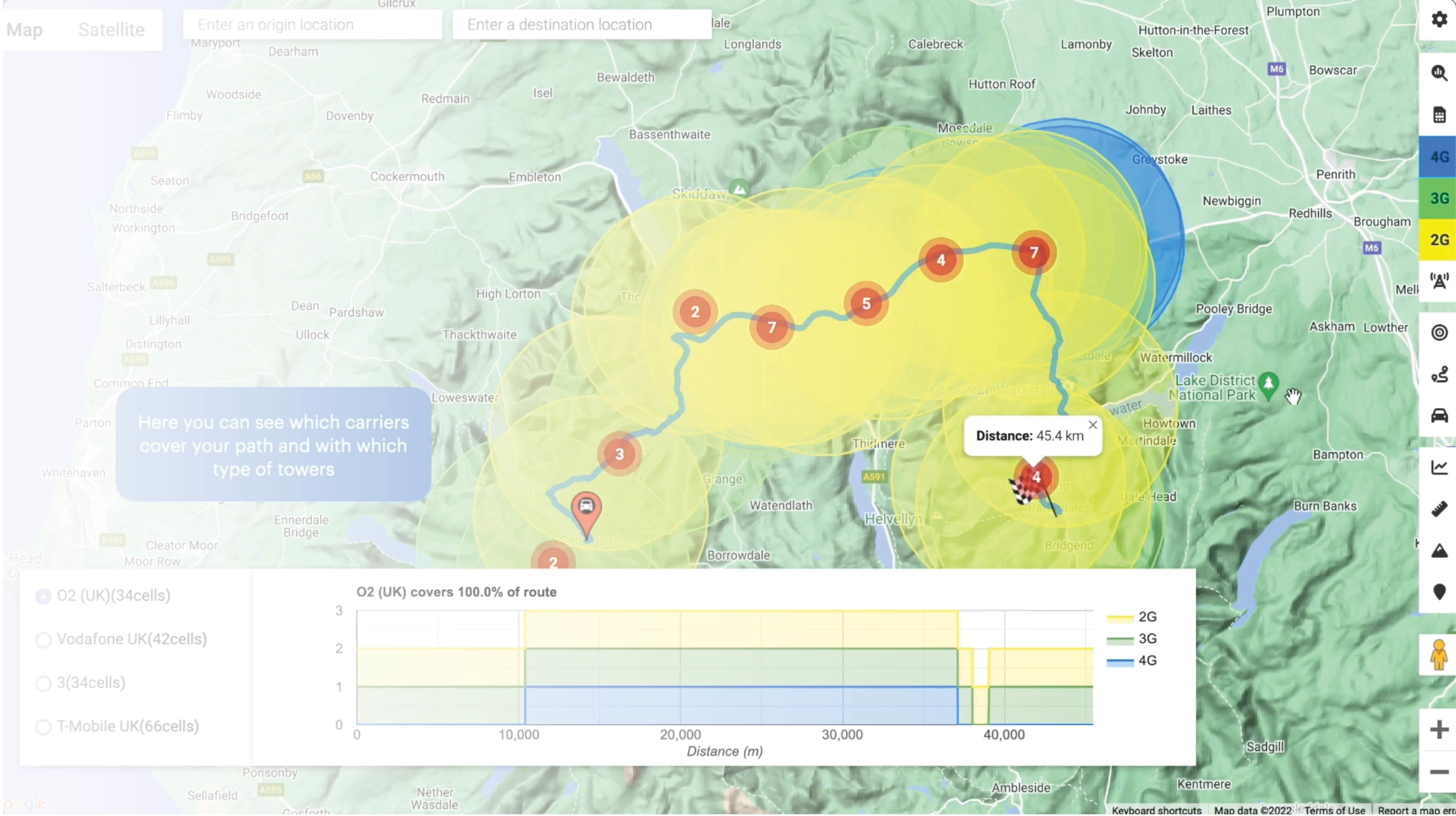1456x816 pixels.
Task: Click the mountain elevation icon
Action: point(1439,551)
